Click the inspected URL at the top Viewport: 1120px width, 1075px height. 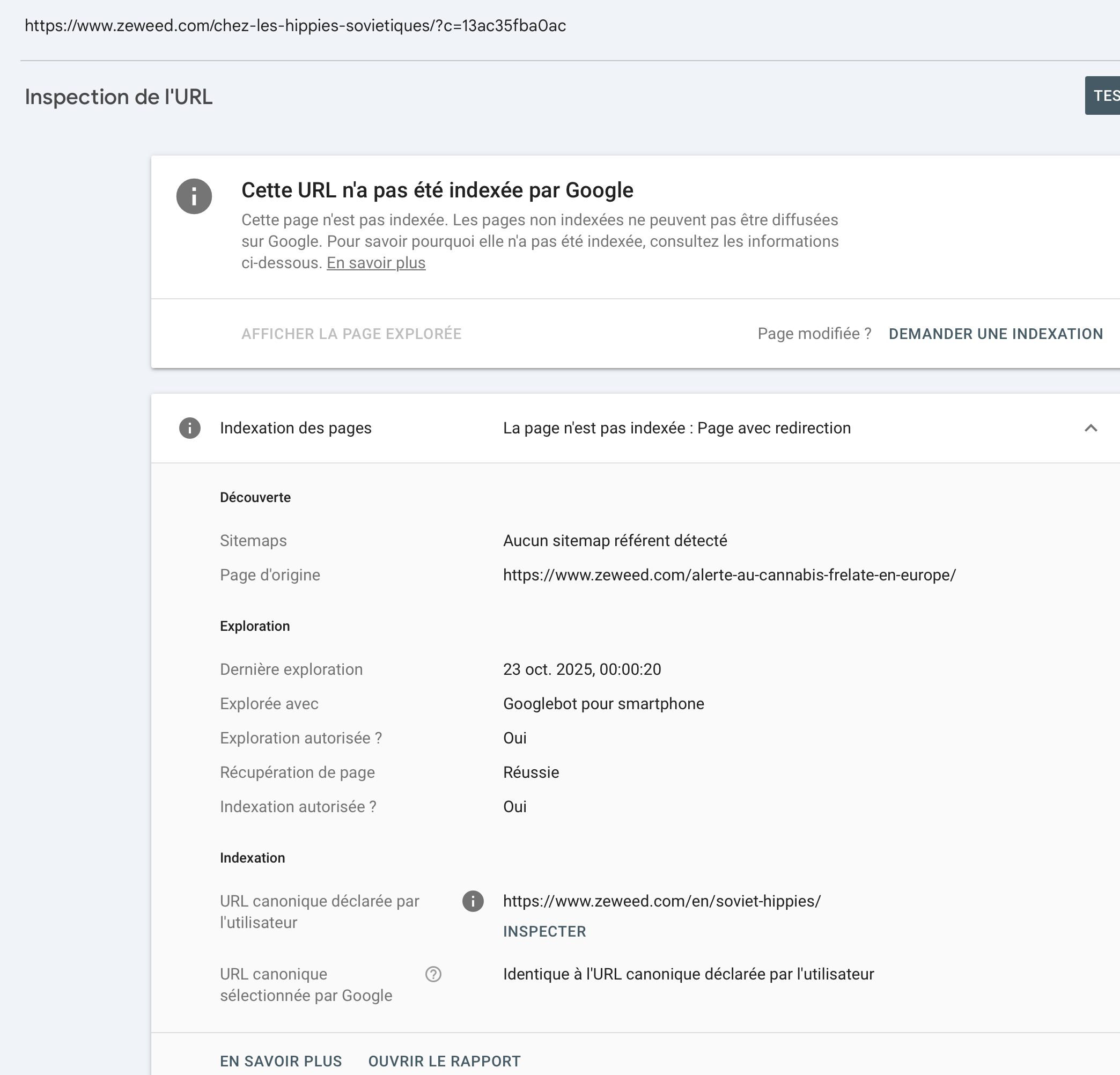click(295, 26)
